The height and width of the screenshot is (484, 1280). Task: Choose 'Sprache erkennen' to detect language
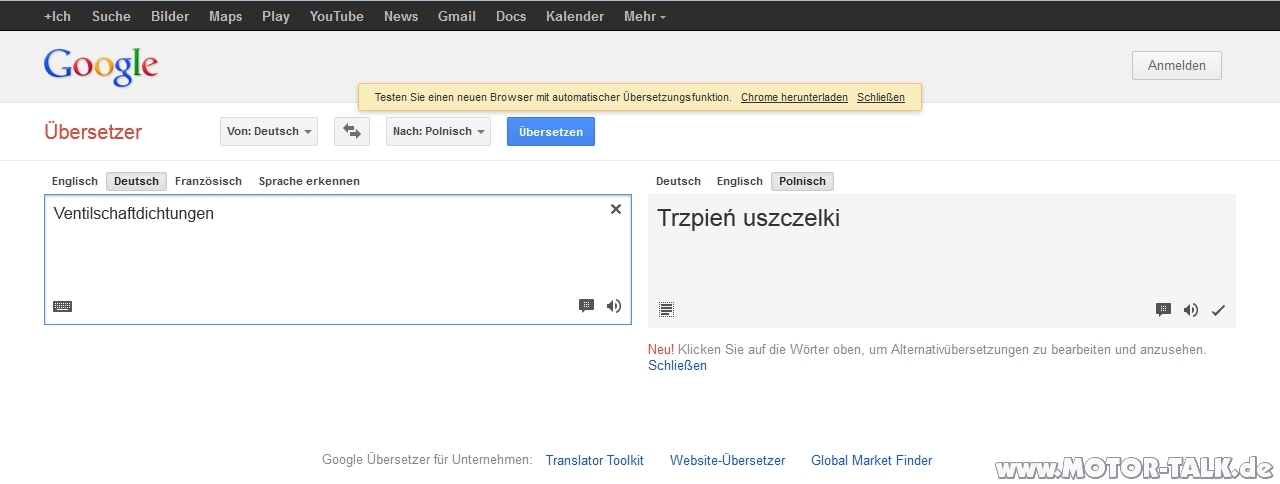pyautogui.click(x=309, y=181)
